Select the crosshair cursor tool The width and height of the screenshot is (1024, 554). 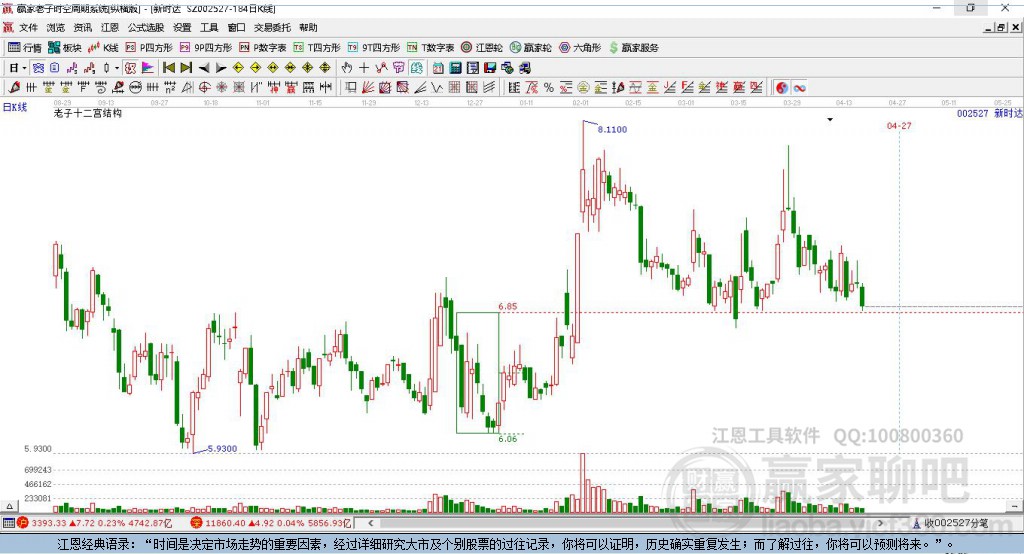point(364,68)
